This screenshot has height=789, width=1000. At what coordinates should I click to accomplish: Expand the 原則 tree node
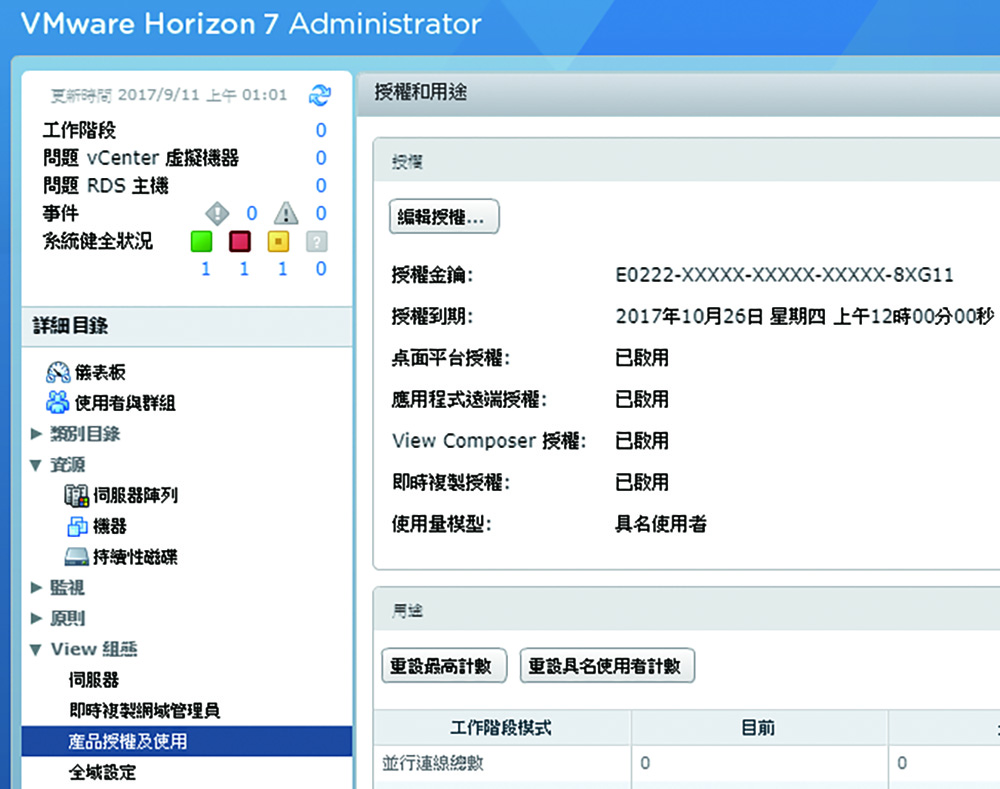coord(36,618)
